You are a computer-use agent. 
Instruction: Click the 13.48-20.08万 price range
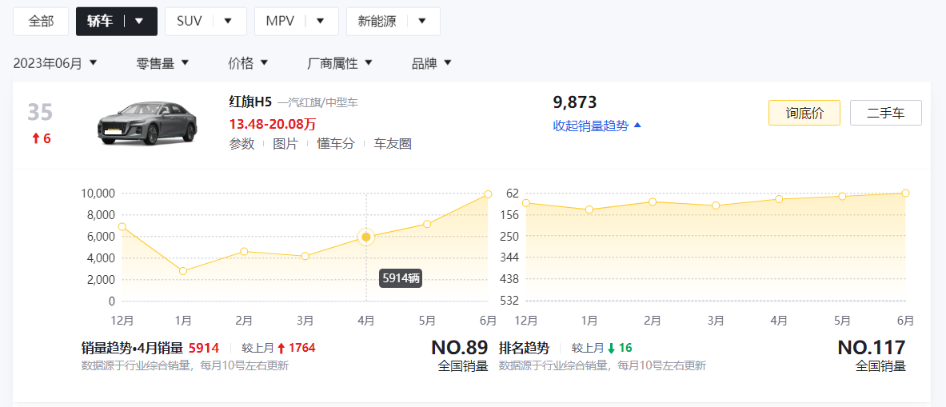point(273,124)
